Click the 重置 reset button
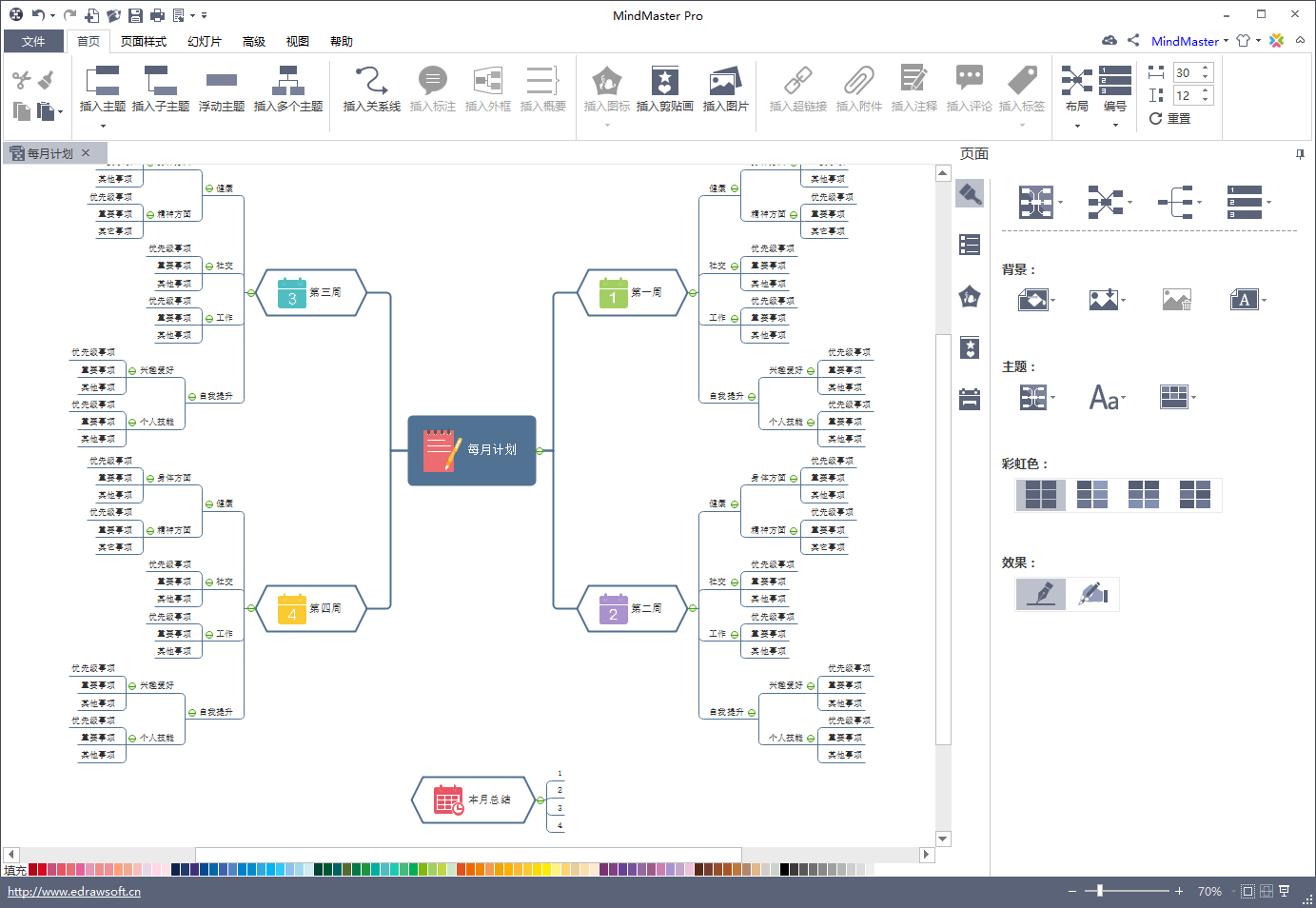This screenshot has width=1316, height=908. click(x=1169, y=119)
